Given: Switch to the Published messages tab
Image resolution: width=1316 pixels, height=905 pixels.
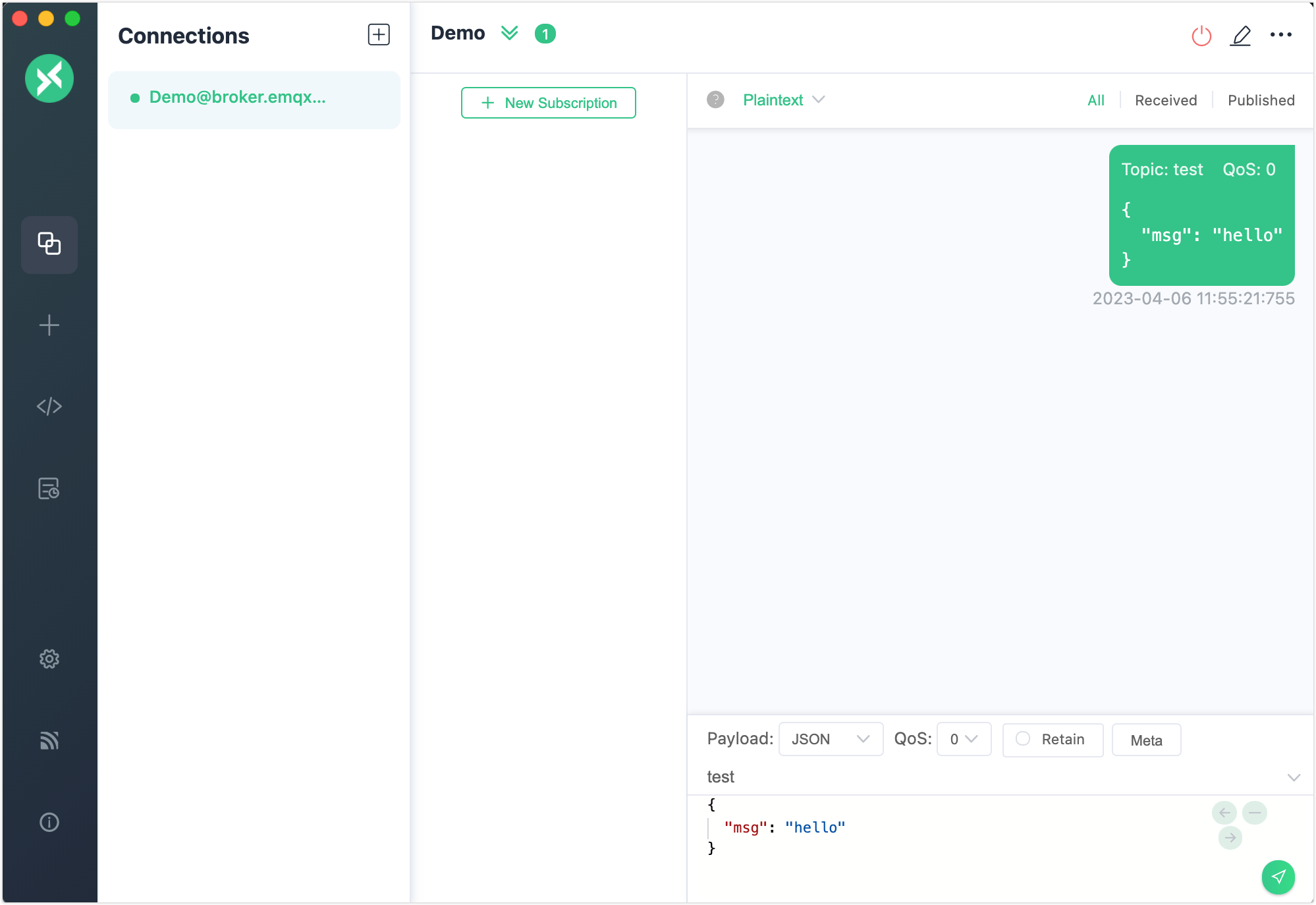Looking at the screenshot, I should pyautogui.click(x=1261, y=100).
